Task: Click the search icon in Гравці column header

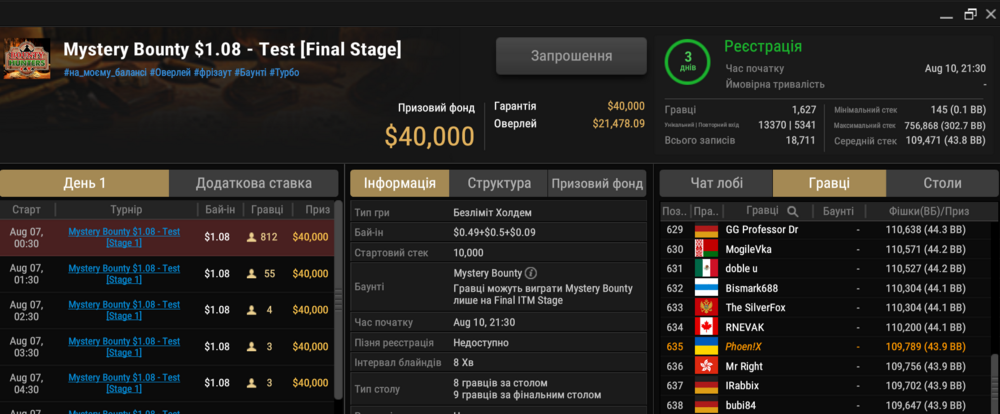Action: [792, 211]
